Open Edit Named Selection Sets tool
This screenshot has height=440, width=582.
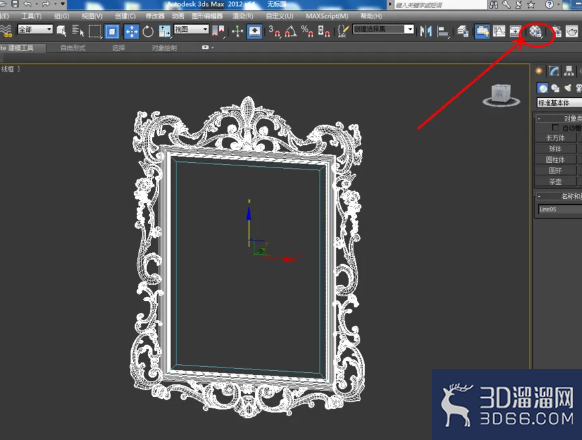[343, 31]
